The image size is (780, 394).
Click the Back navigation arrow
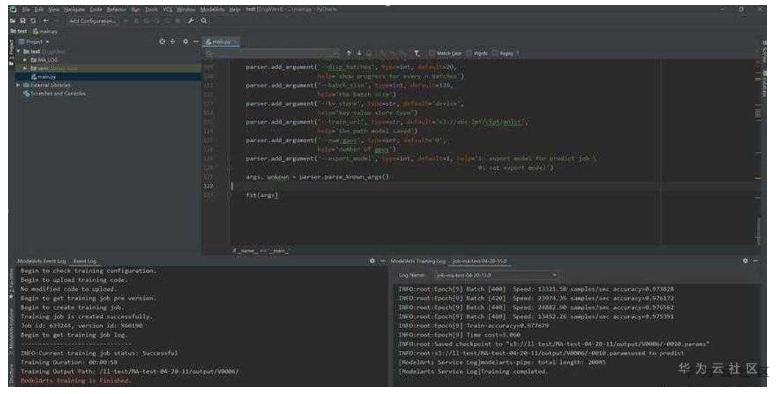click(x=46, y=21)
